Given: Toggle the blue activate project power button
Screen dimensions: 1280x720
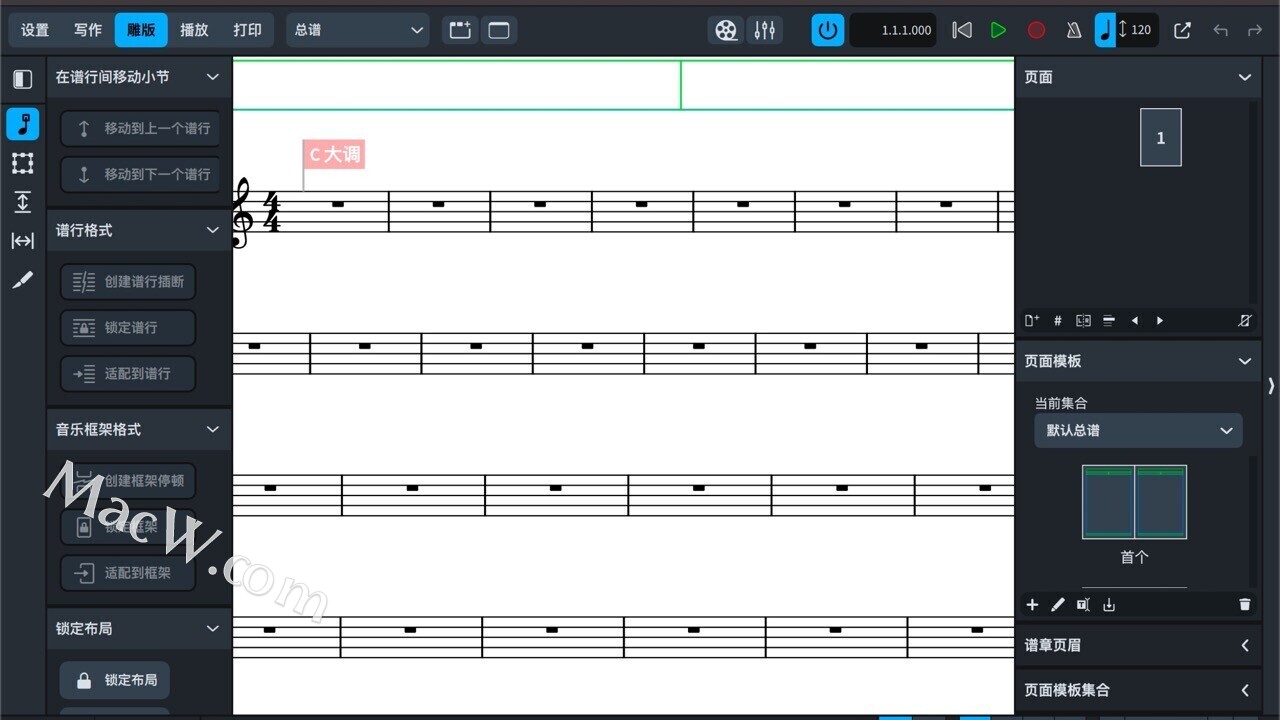Looking at the screenshot, I should click(828, 30).
